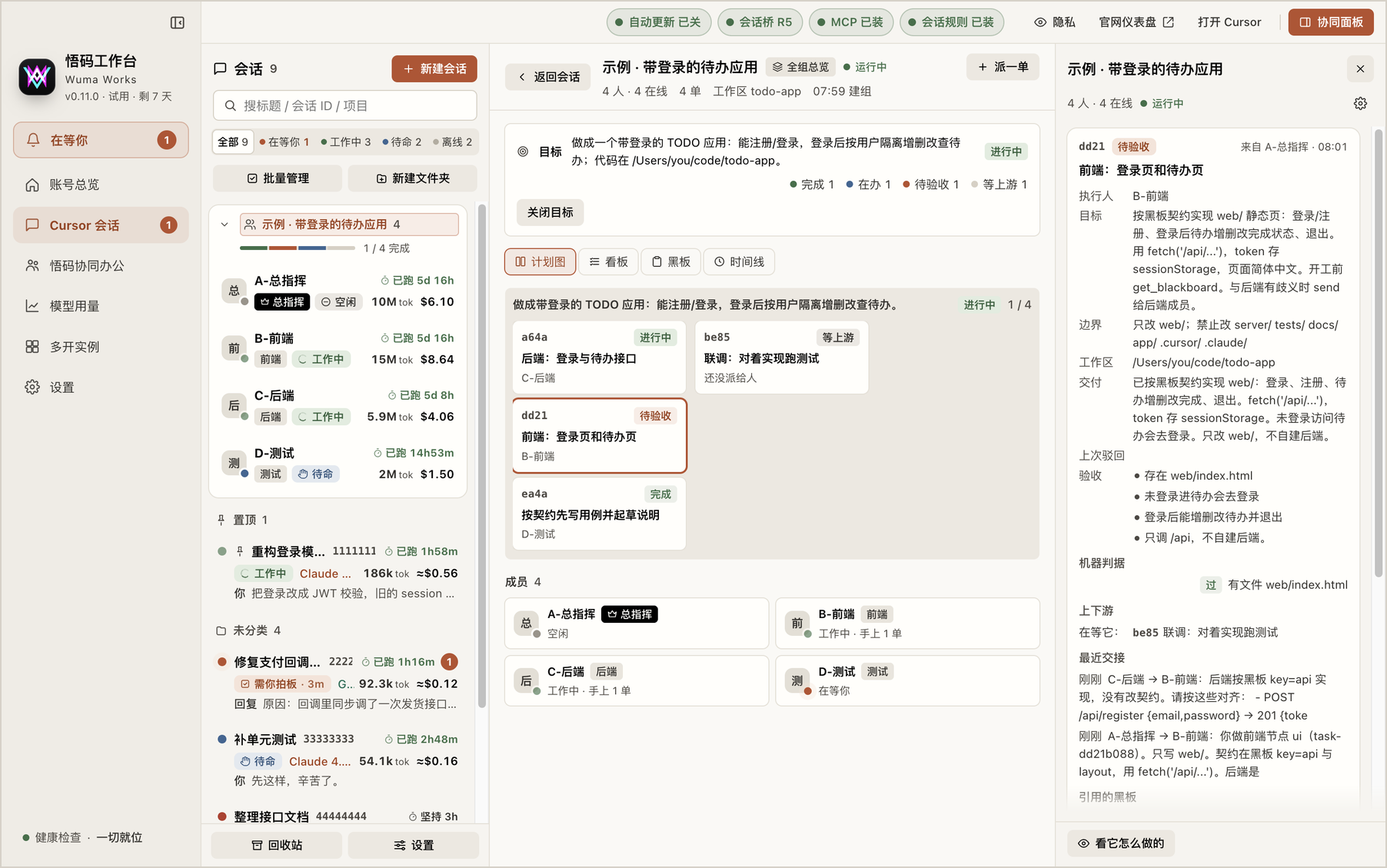The image size is (1387, 868).
Task: Click 看它怎么做的 eye button
Action: click(x=1121, y=843)
